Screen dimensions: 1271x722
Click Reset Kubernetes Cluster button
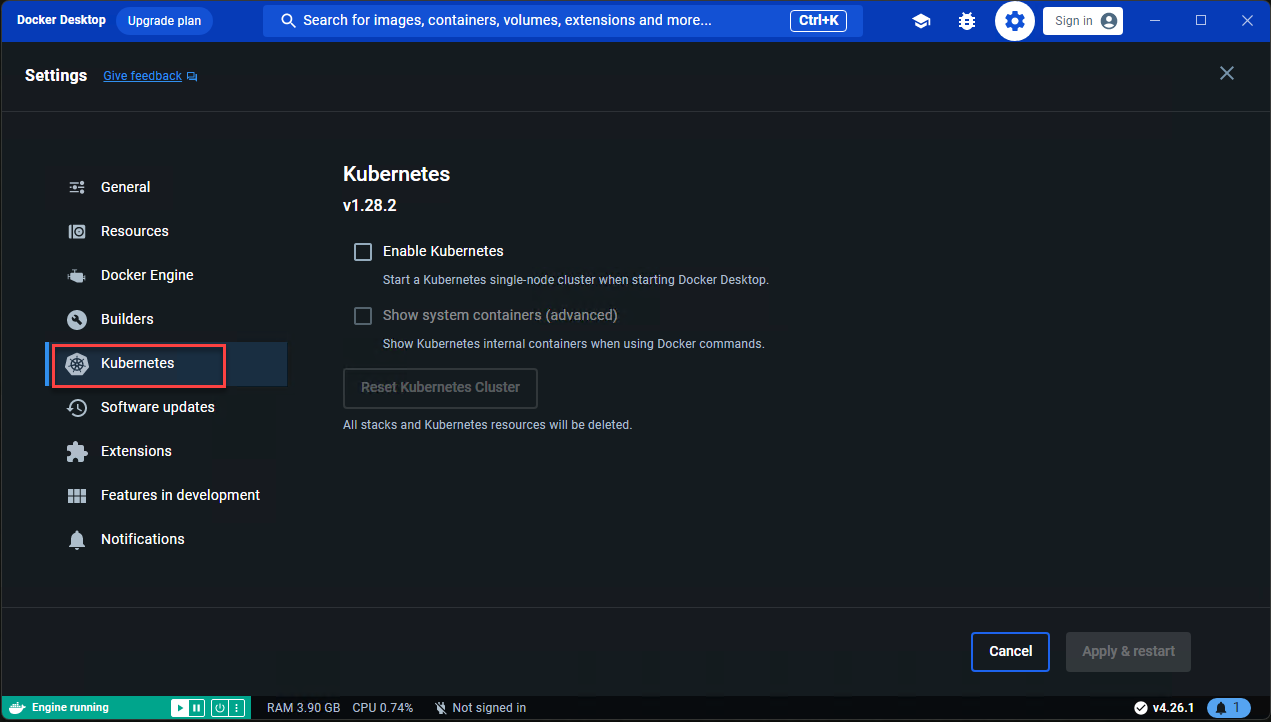[440, 388]
